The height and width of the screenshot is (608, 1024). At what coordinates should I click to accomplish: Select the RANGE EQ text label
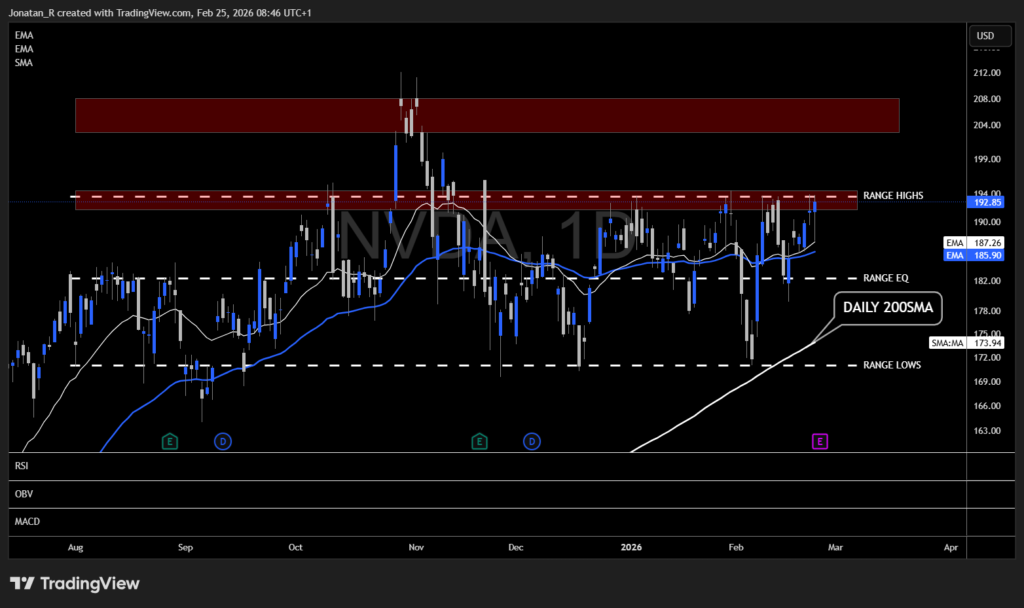click(x=885, y=278)
